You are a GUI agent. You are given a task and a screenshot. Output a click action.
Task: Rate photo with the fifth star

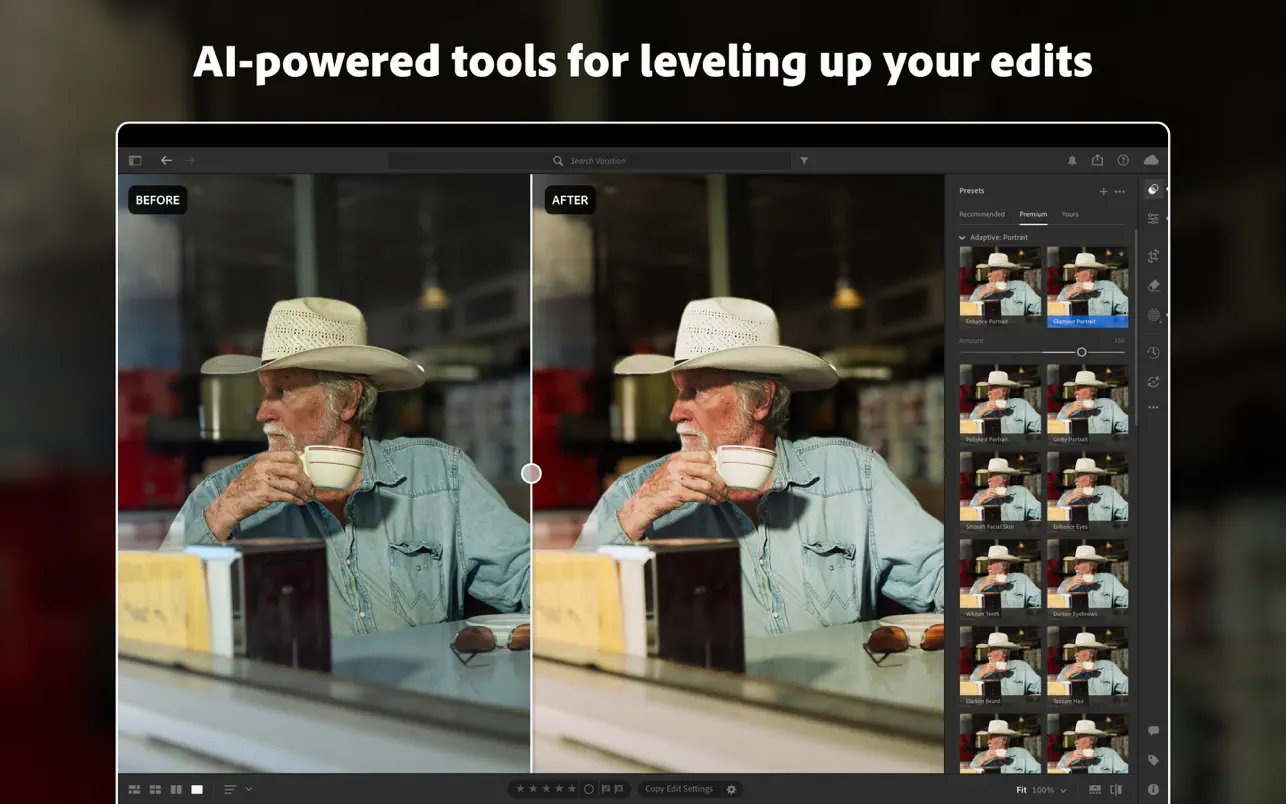572,789
